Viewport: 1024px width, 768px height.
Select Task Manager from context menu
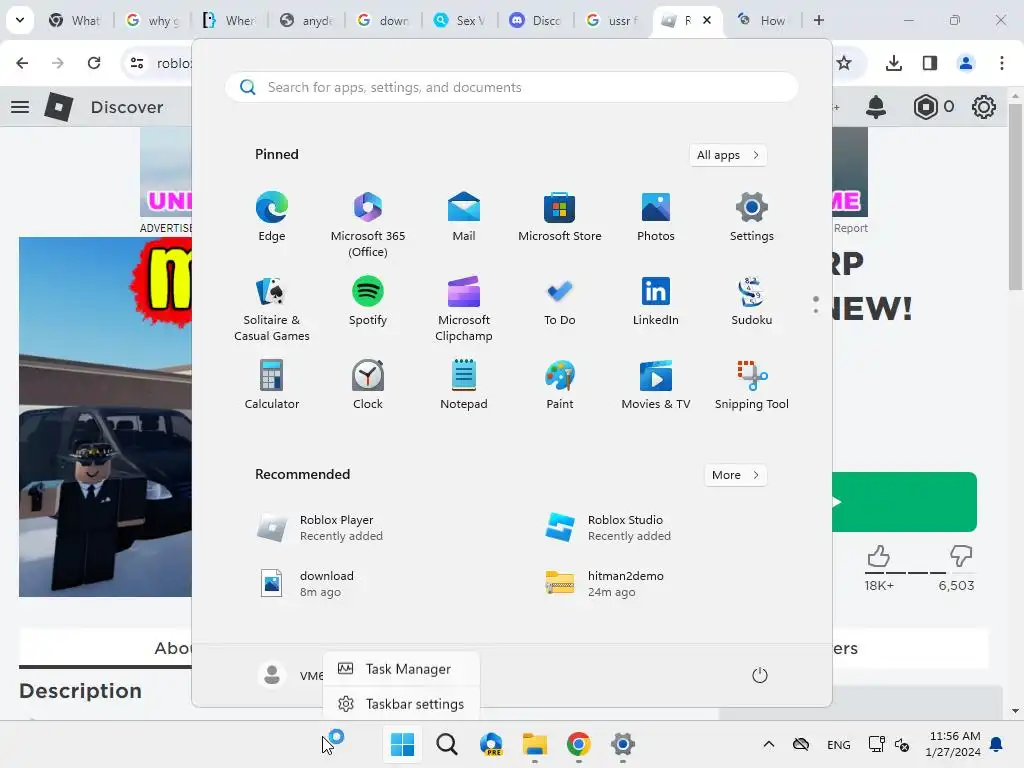pos(402,669)
